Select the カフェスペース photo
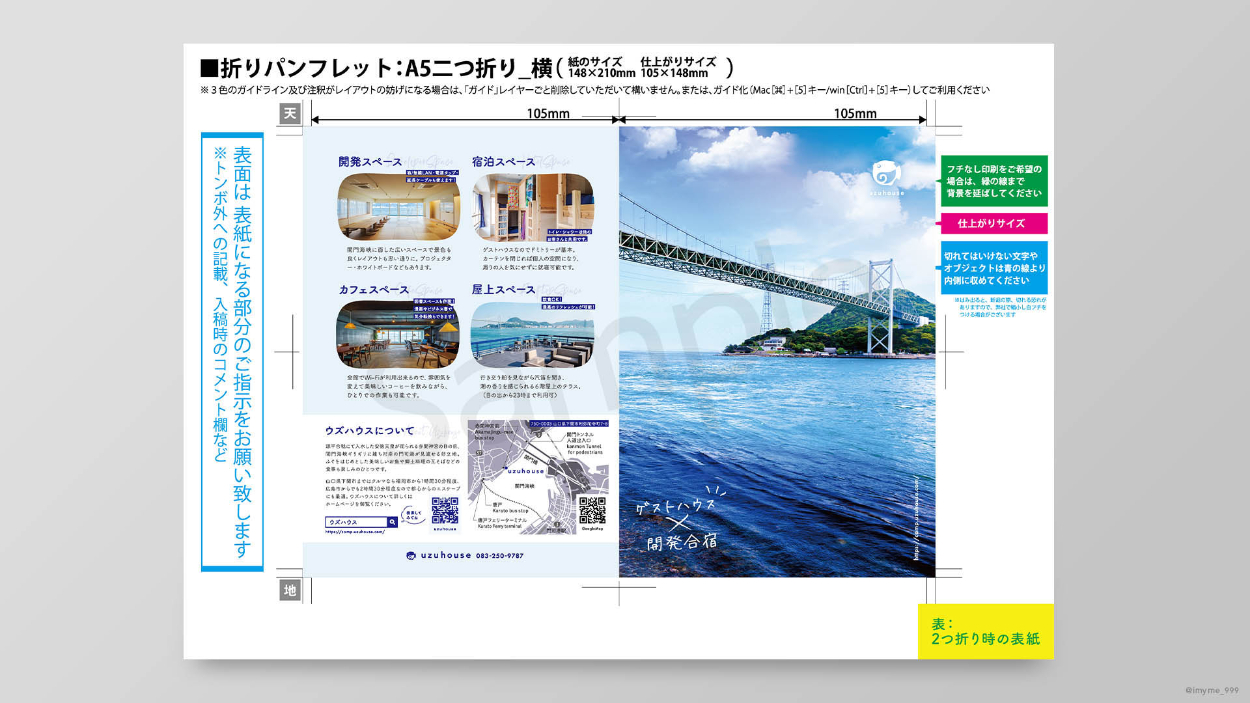1250x703 pixels. tap(398, 333)
